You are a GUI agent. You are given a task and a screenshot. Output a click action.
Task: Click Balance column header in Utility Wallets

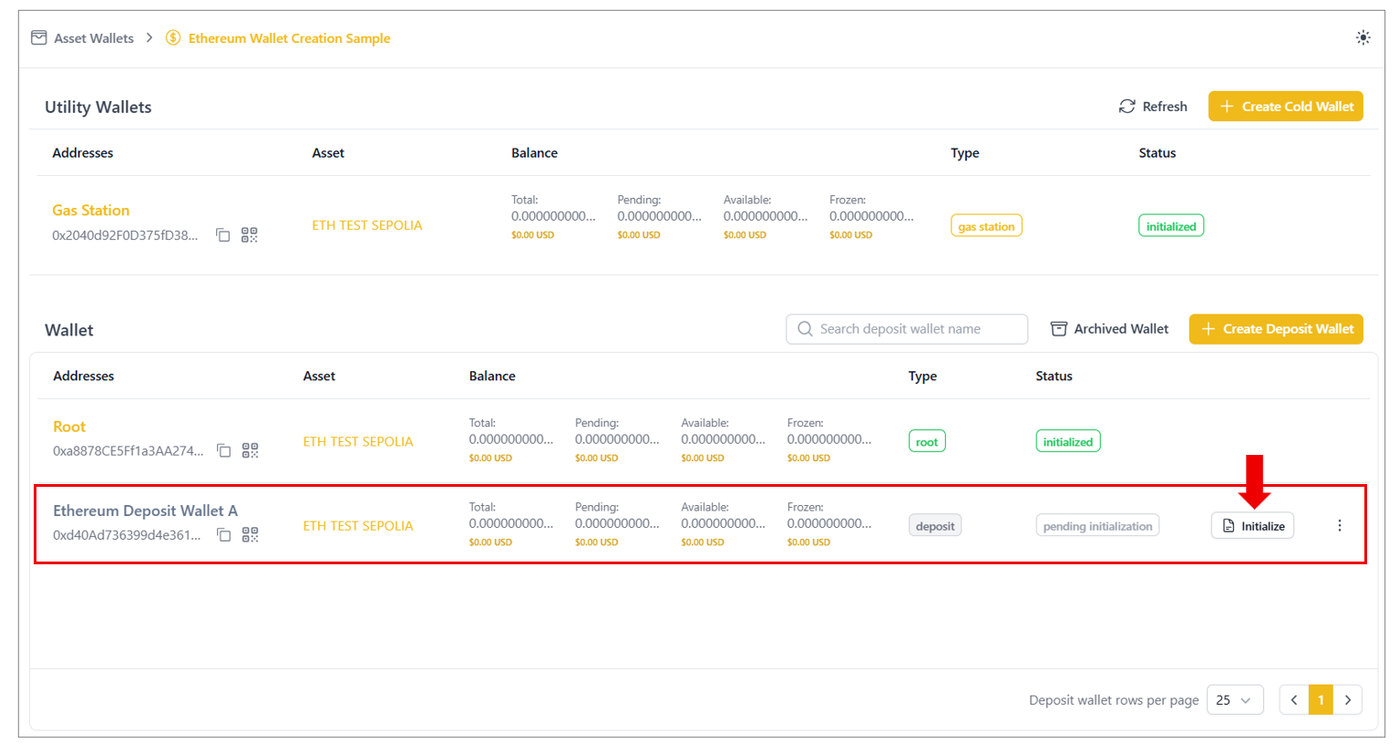(x=534, y=153)
